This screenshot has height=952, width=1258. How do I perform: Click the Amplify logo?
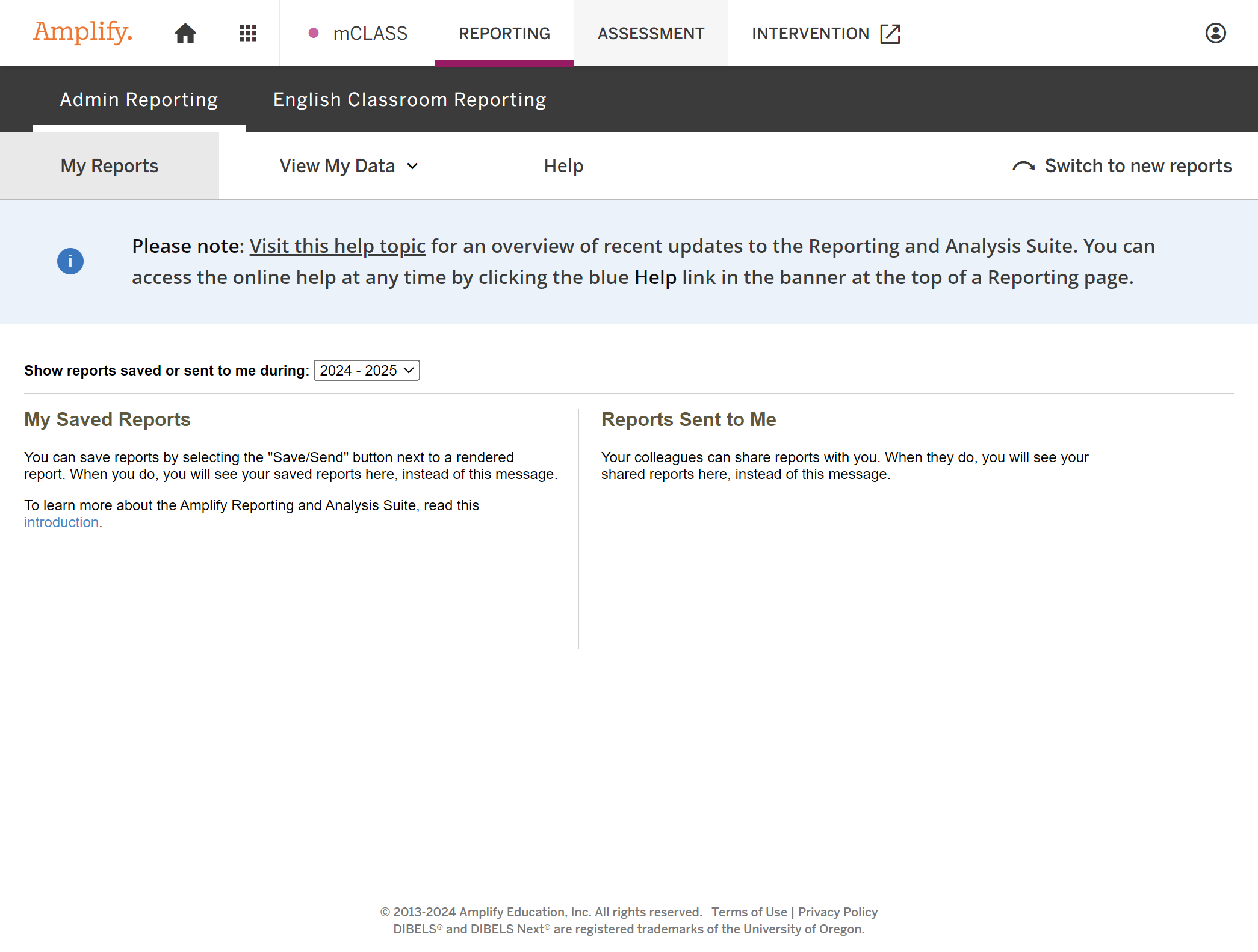click(x=82, y=32)
